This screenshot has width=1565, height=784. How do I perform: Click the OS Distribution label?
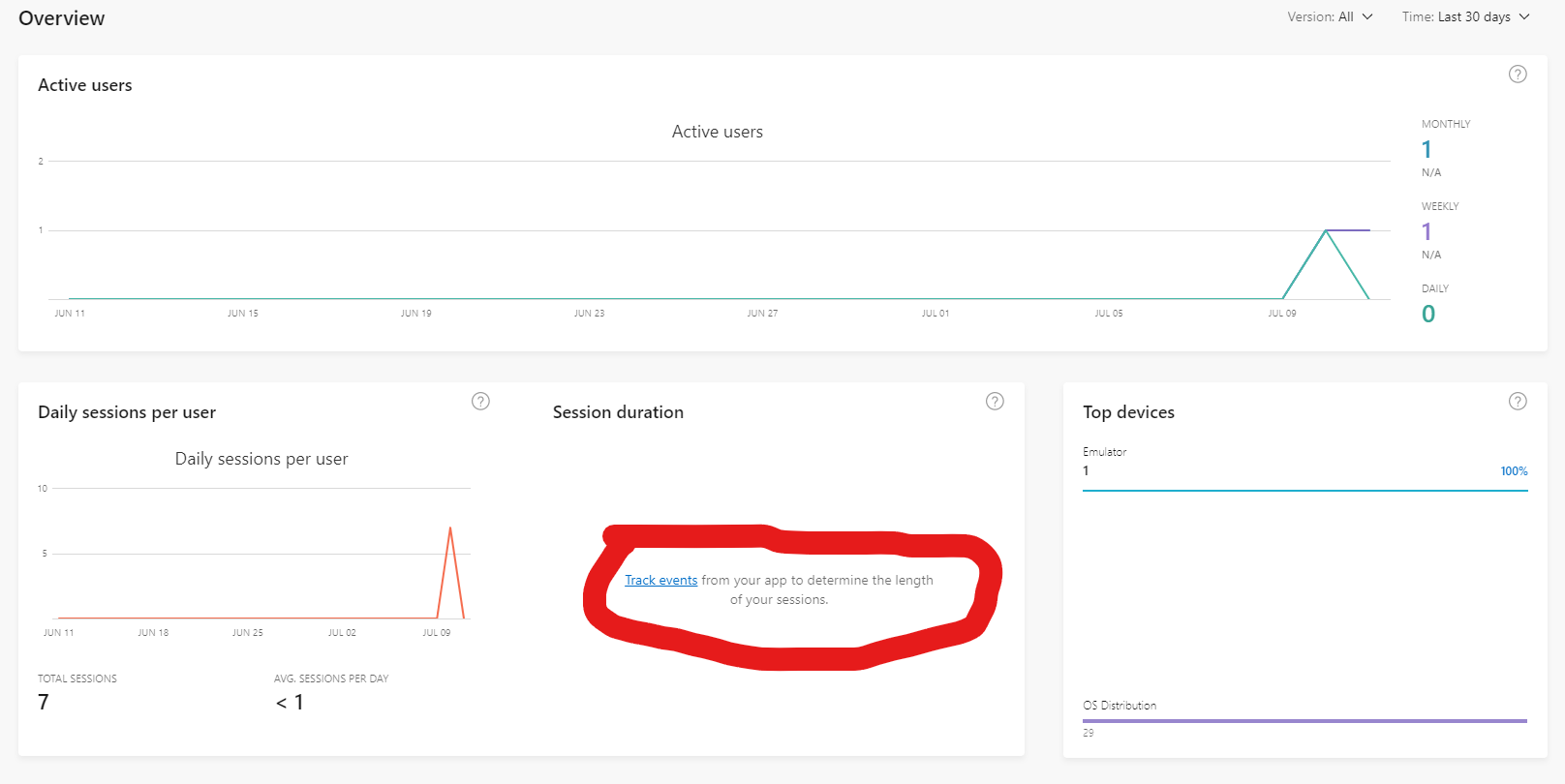point(1120,706)
